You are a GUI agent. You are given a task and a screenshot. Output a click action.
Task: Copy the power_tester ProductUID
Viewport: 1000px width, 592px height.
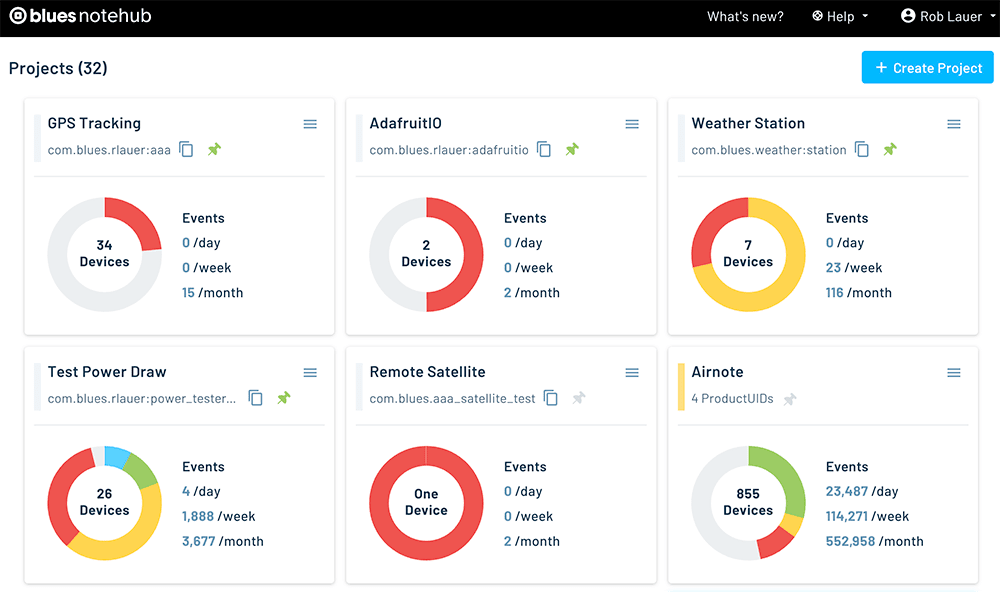[256, 398]
